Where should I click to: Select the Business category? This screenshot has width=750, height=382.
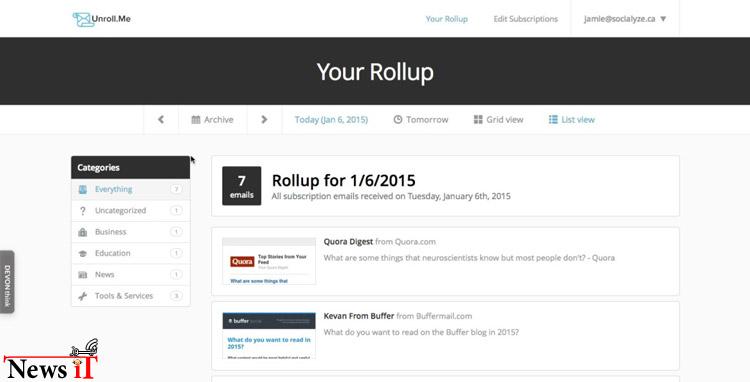(x=131, y=232)
